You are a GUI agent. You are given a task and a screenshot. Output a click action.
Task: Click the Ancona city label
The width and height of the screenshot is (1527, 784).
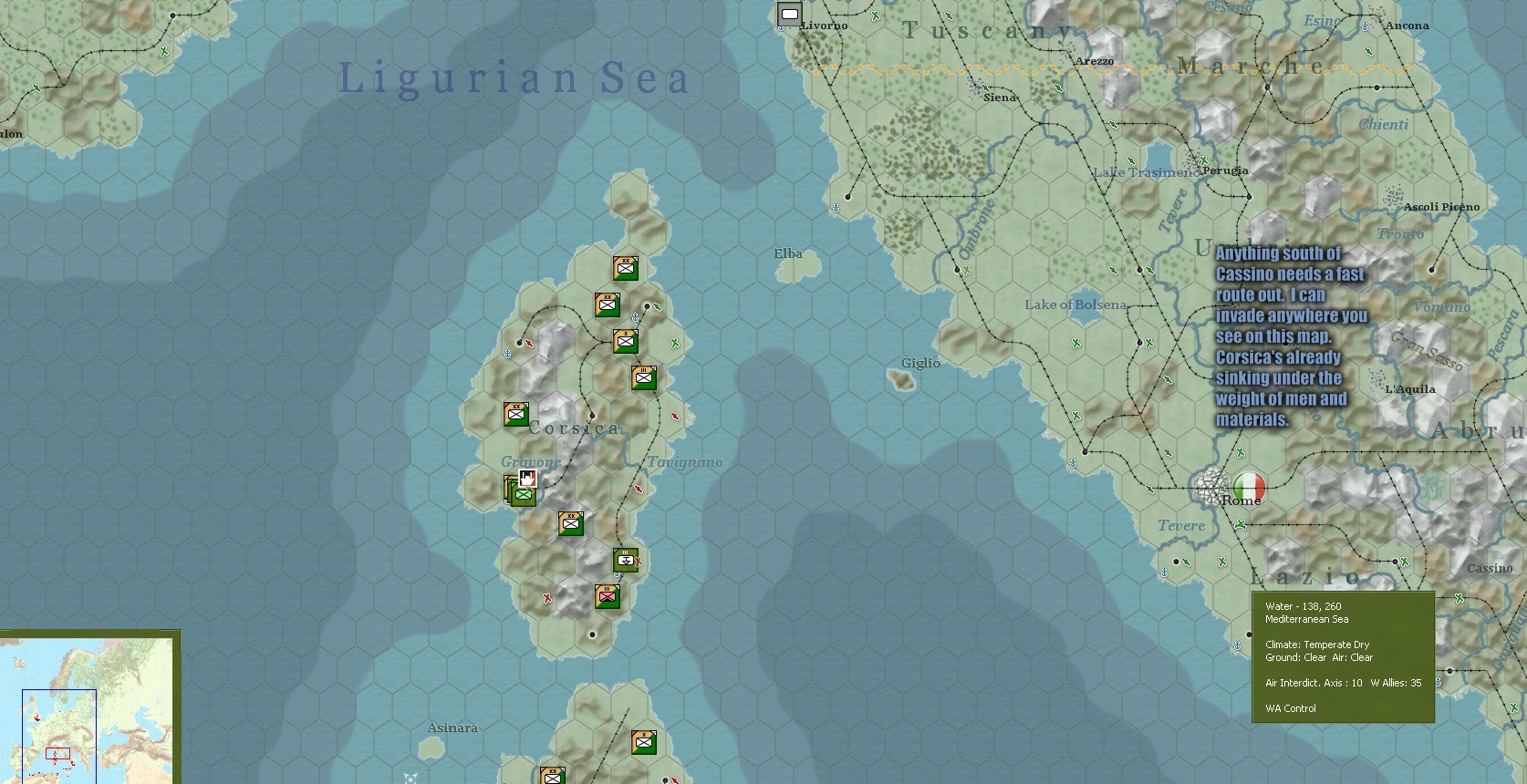pos(1407,26)
